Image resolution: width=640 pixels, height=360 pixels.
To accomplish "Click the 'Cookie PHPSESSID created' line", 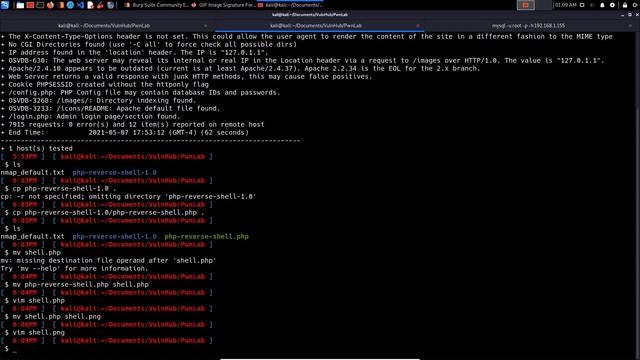I will [104, 85].
